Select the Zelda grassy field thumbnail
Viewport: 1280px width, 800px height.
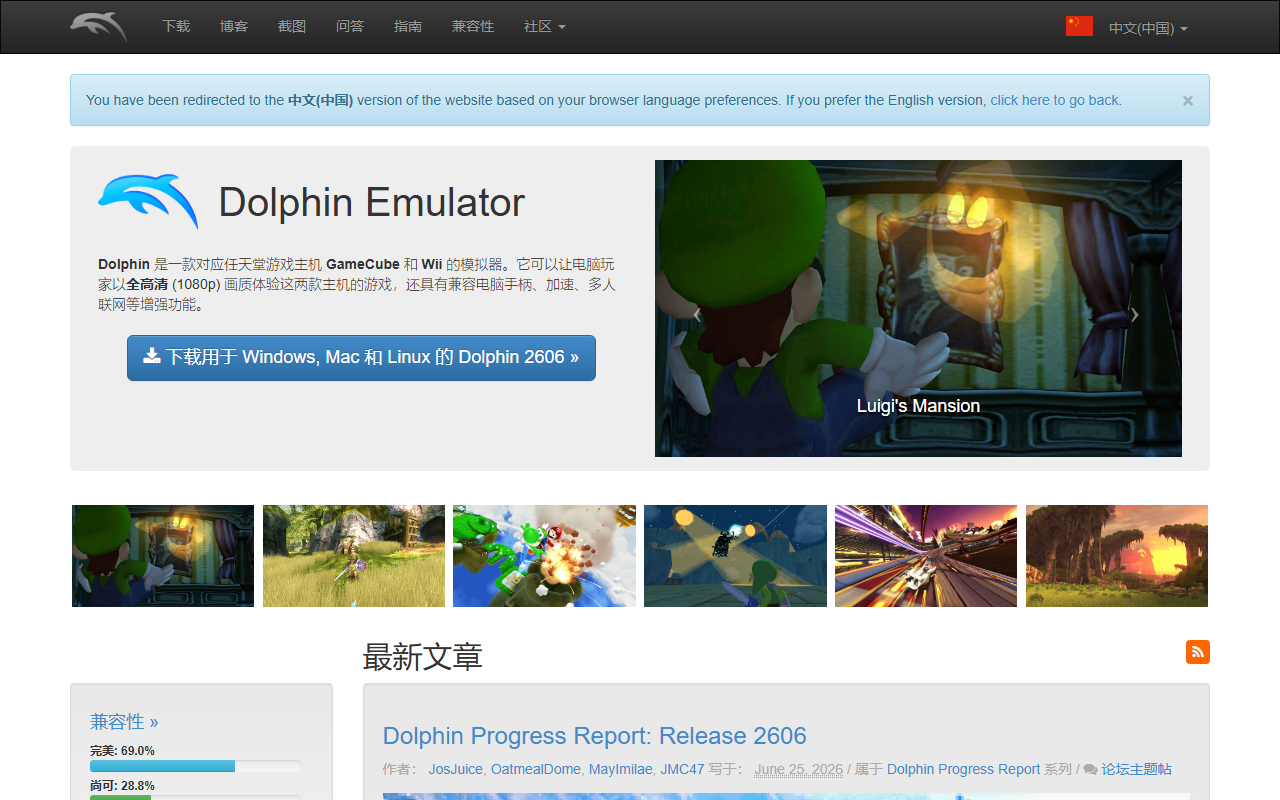[x=354, y=556]
